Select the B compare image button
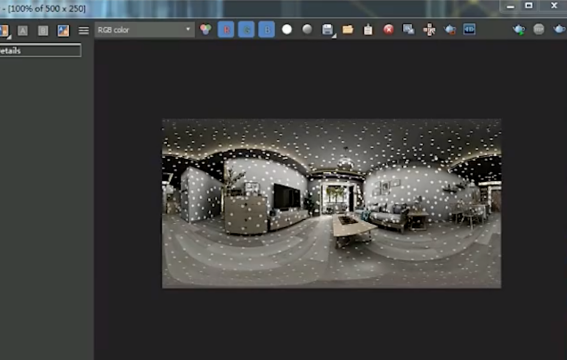 43,30
